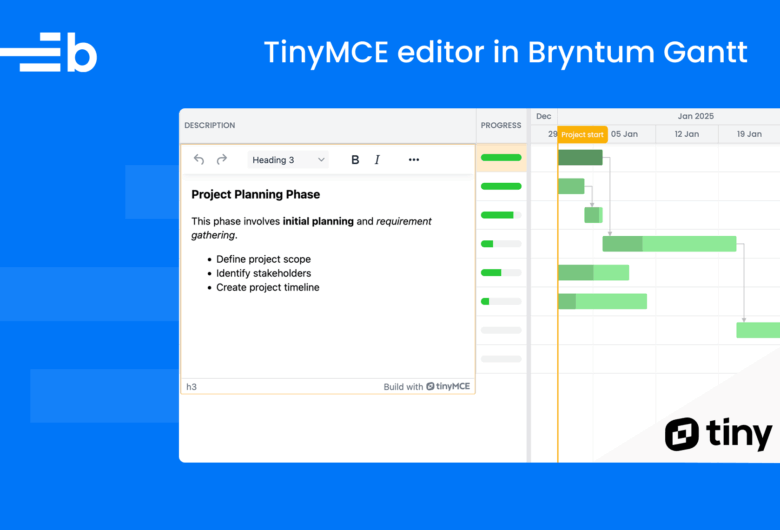Click the fifth row's half-filled progress bar

coord(501,273)
